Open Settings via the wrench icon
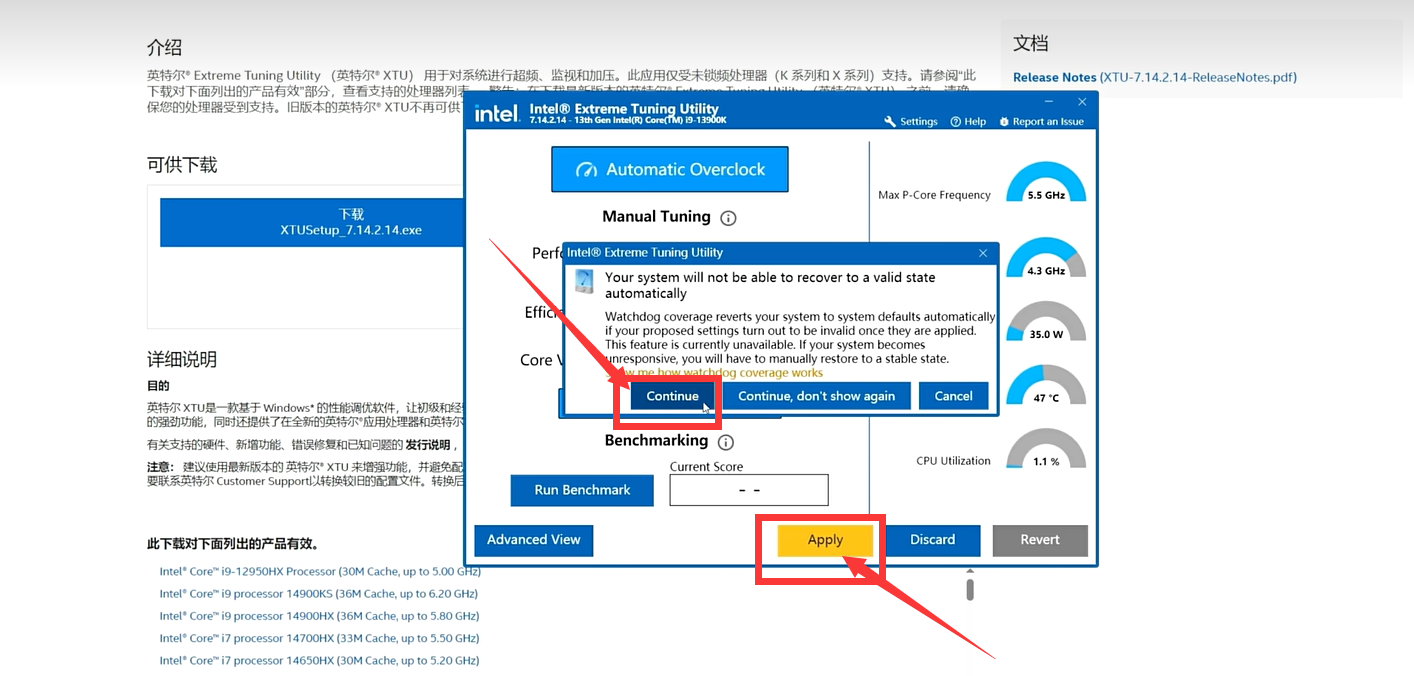The image size is (1414, 676). (890, 122)
